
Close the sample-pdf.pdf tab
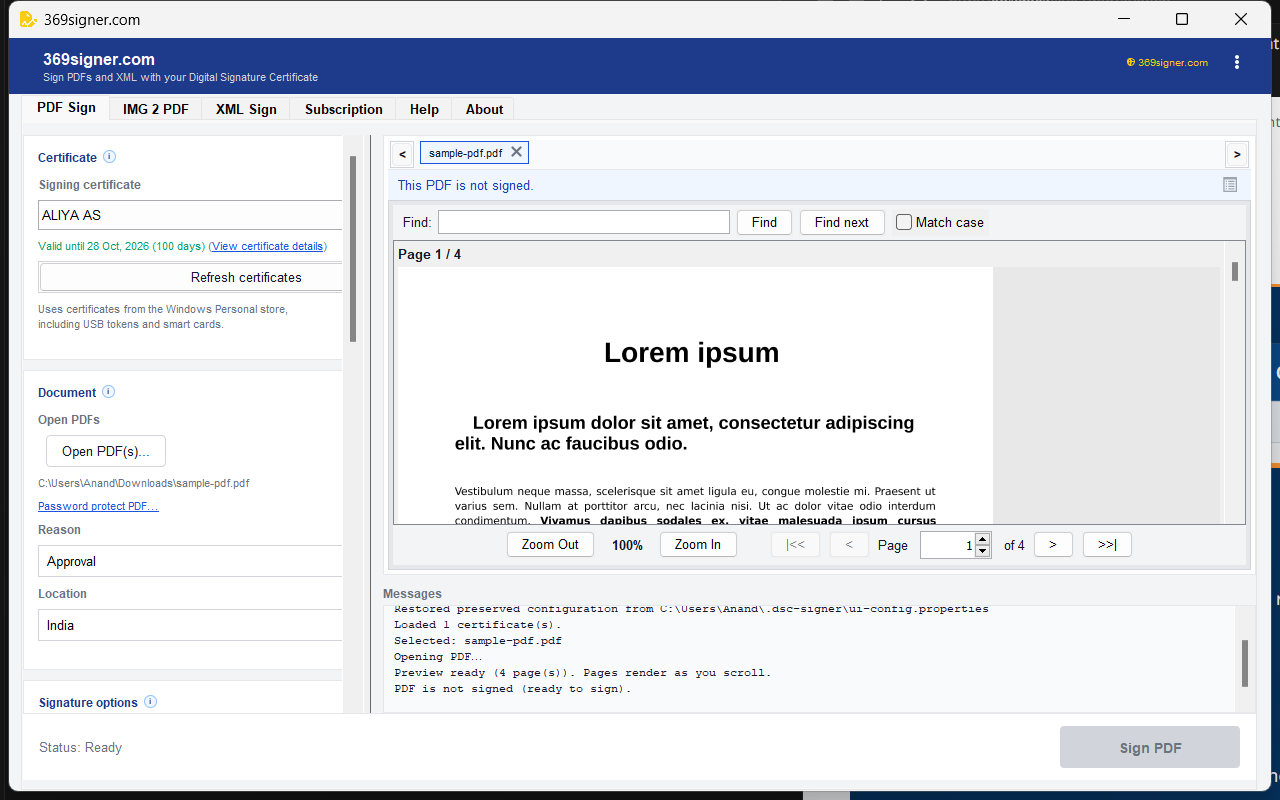(x=516, y=152)
